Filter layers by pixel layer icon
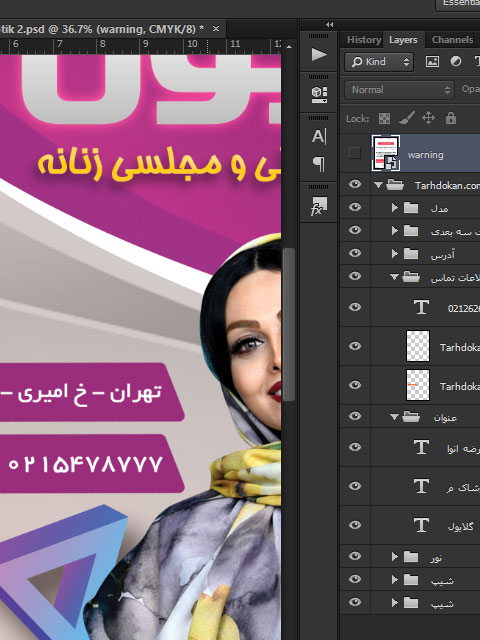Screen dimensions: 480x640 (432, 62)
